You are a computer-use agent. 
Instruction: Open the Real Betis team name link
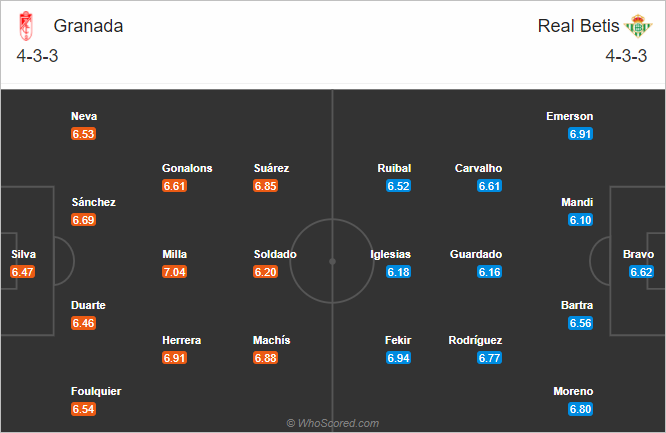[x=578, y=26]
